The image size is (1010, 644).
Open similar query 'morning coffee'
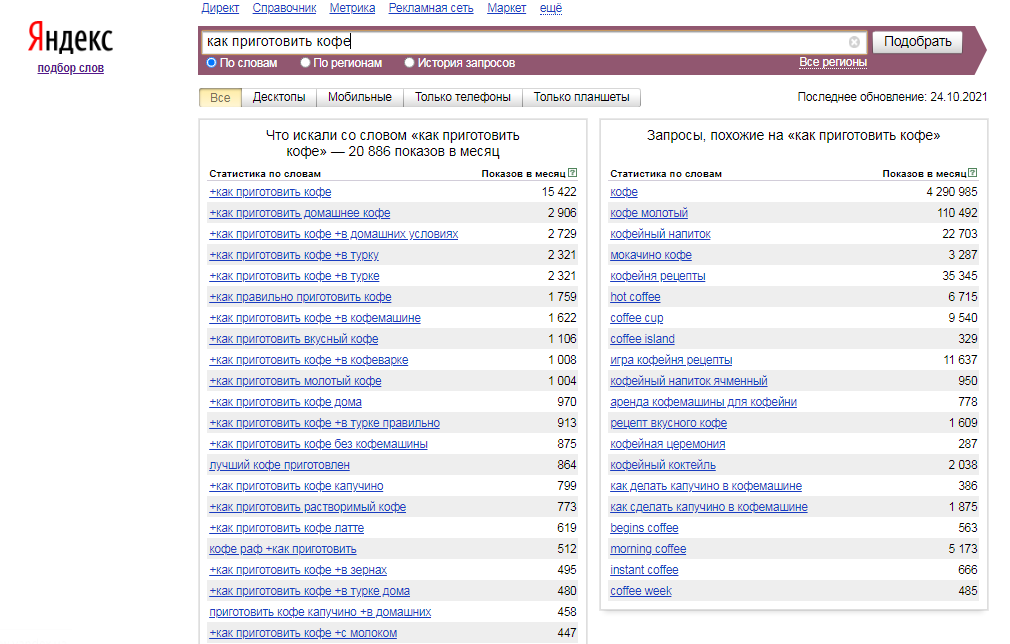point(648,549)
